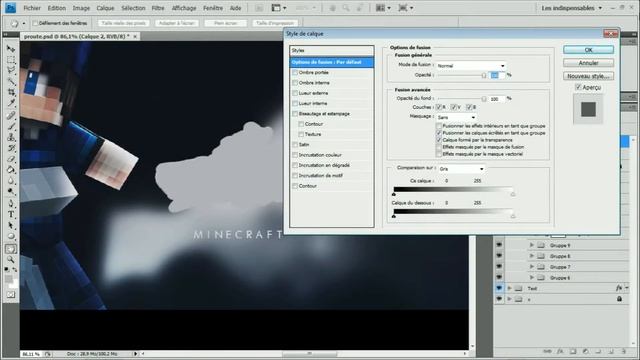Enable the Satin checkbox
This screenshot has width=640, height=360.
(295, 144)
